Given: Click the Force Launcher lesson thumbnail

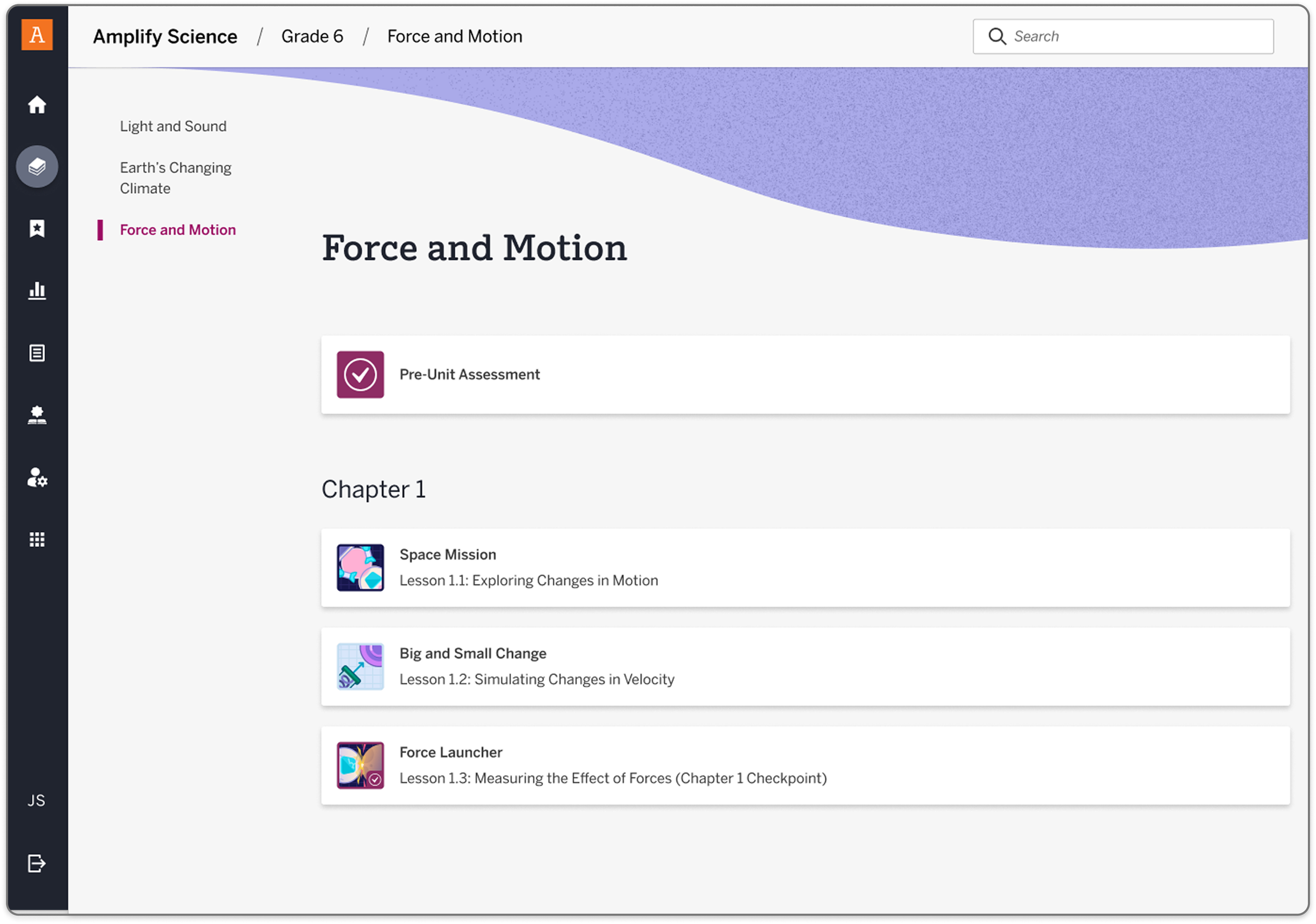Looking at the screenshot, I should 361,765.
